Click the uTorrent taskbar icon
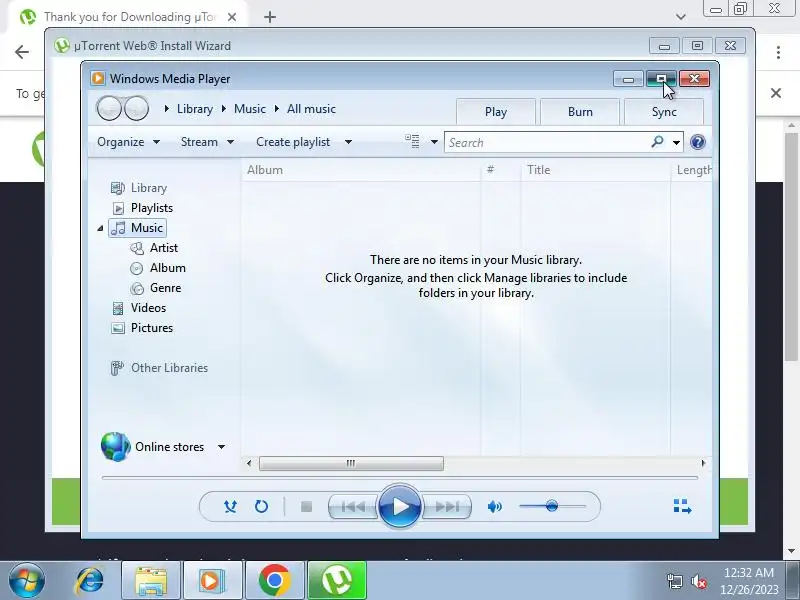Viewport: 800px width, 600px height. tap(337, 581)
